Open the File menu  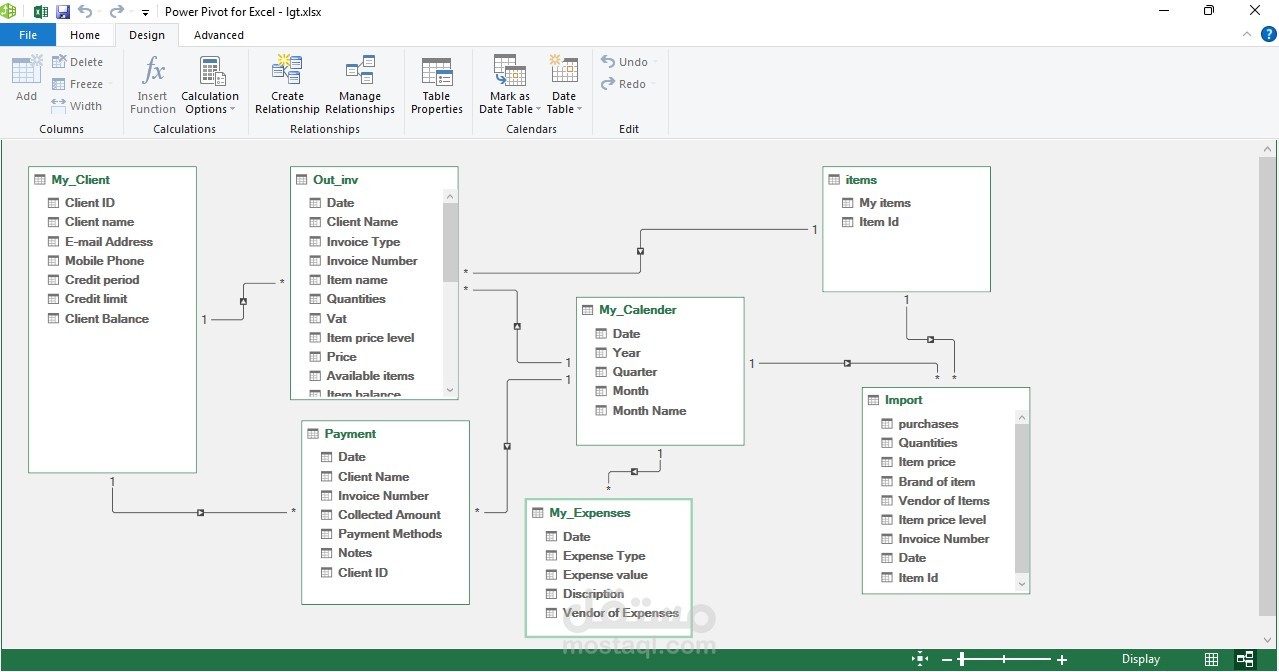[x=27, y=34]
